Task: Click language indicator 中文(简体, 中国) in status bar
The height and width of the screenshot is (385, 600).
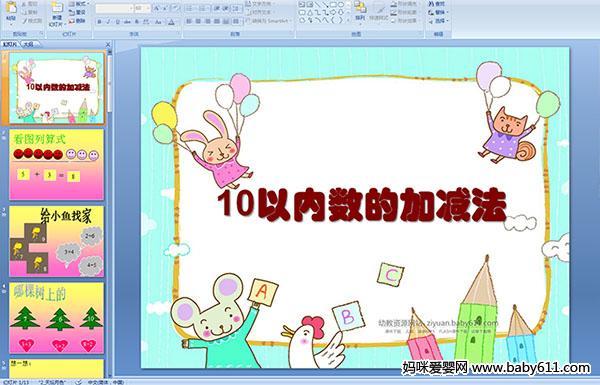Action: (106, 382)
